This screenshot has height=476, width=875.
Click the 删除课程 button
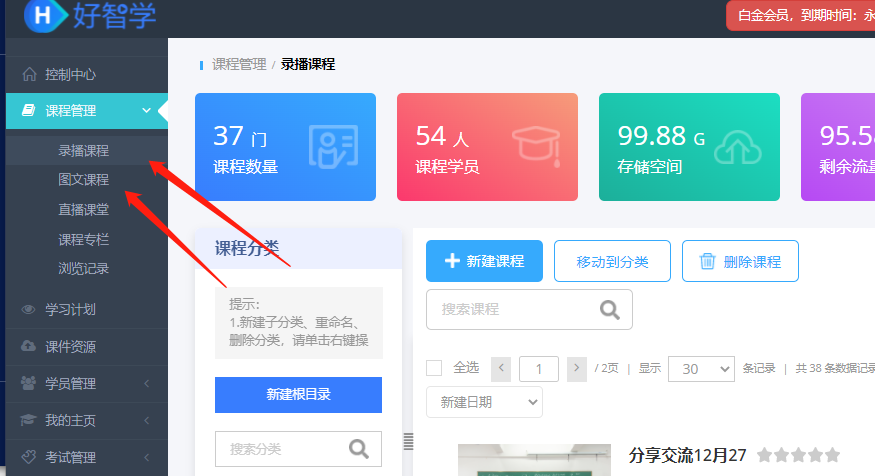click(x=740, y=261)
